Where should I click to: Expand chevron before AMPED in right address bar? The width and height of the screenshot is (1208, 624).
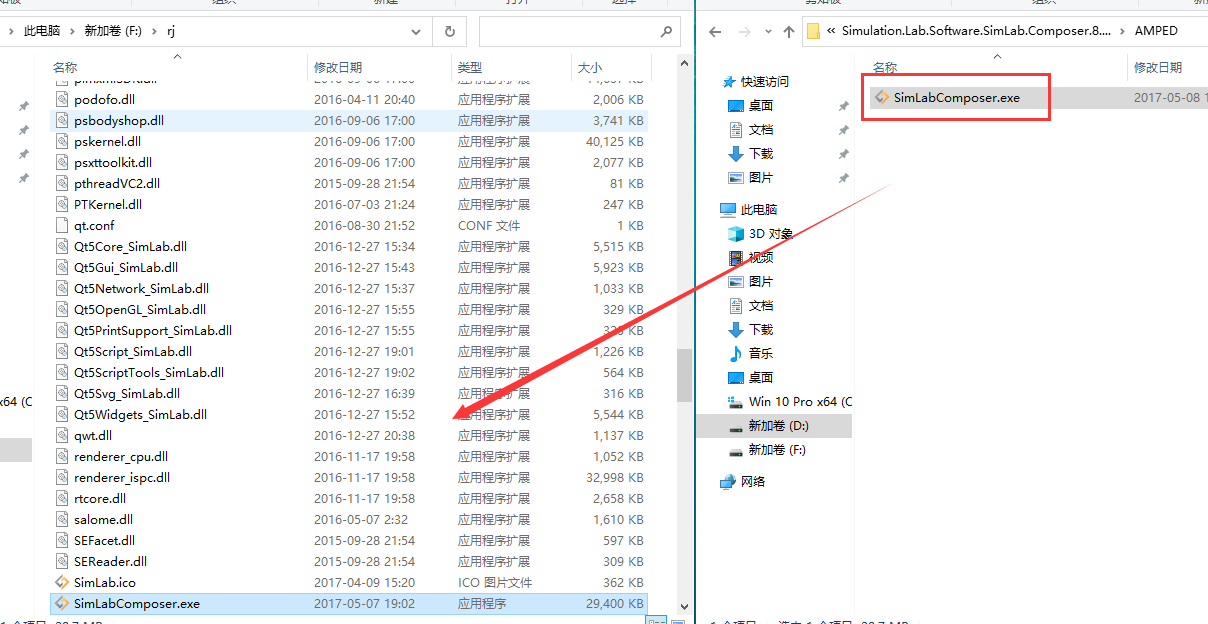point(1122,31)
